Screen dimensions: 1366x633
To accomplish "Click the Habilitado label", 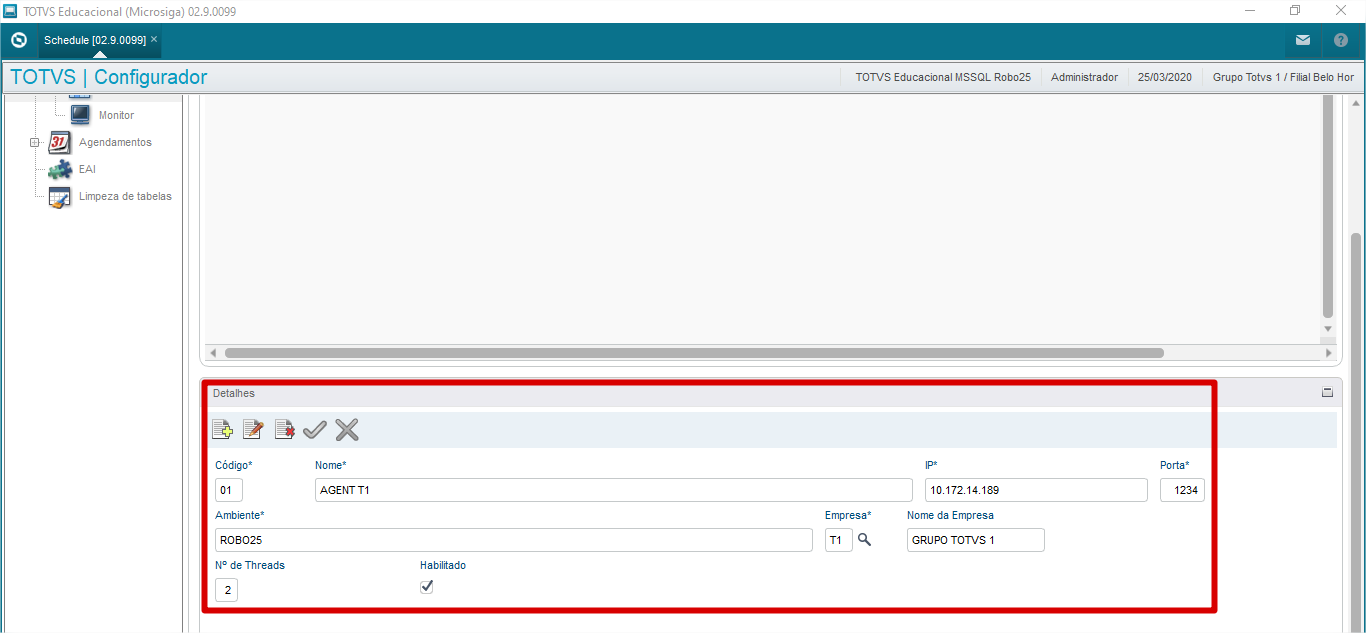I will pos(443,565).
